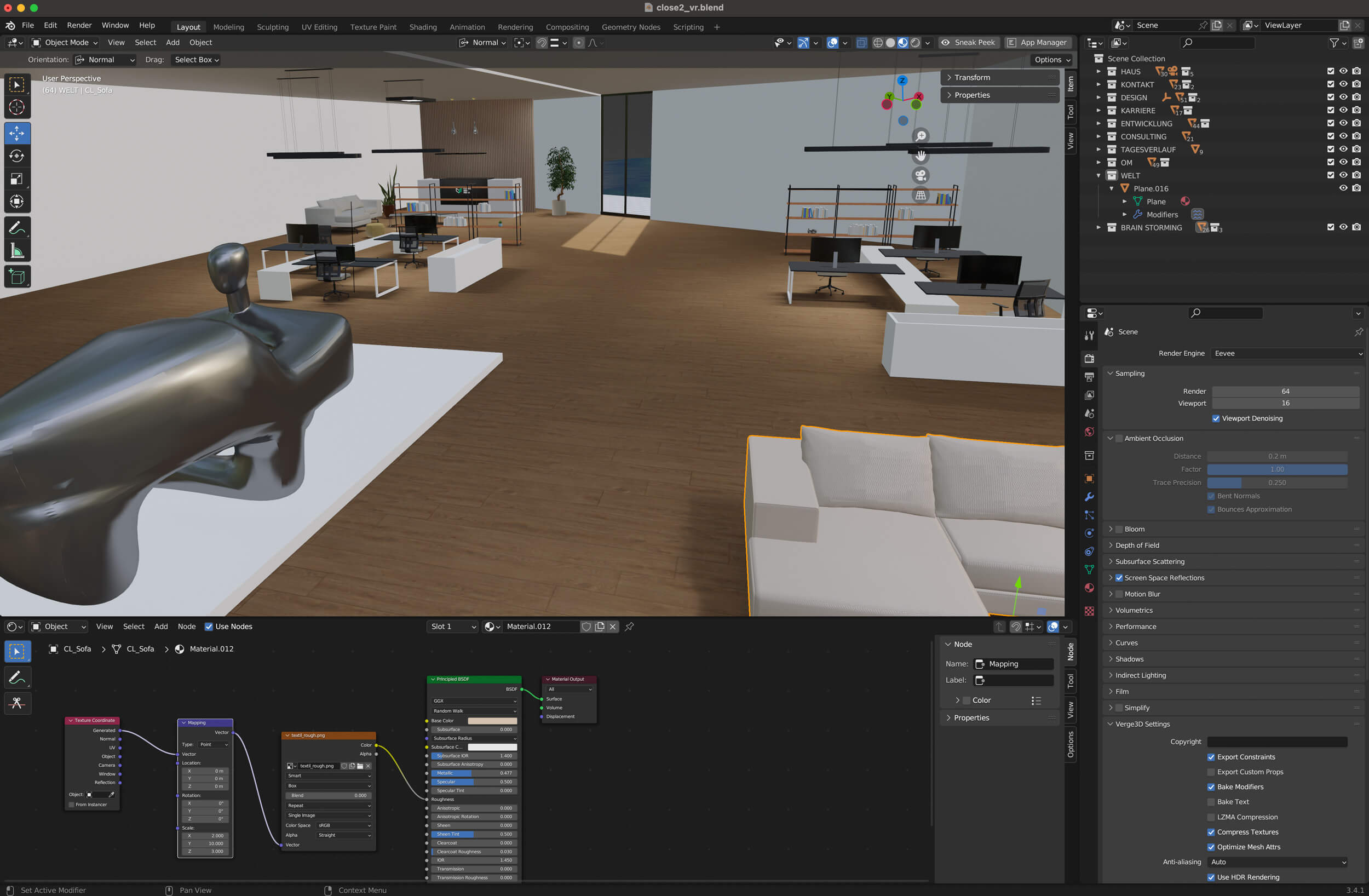Expand the Shadows render panel
Viewport: 1369px width, 896px height.
pyautogui.click(x=1129, y=659)
